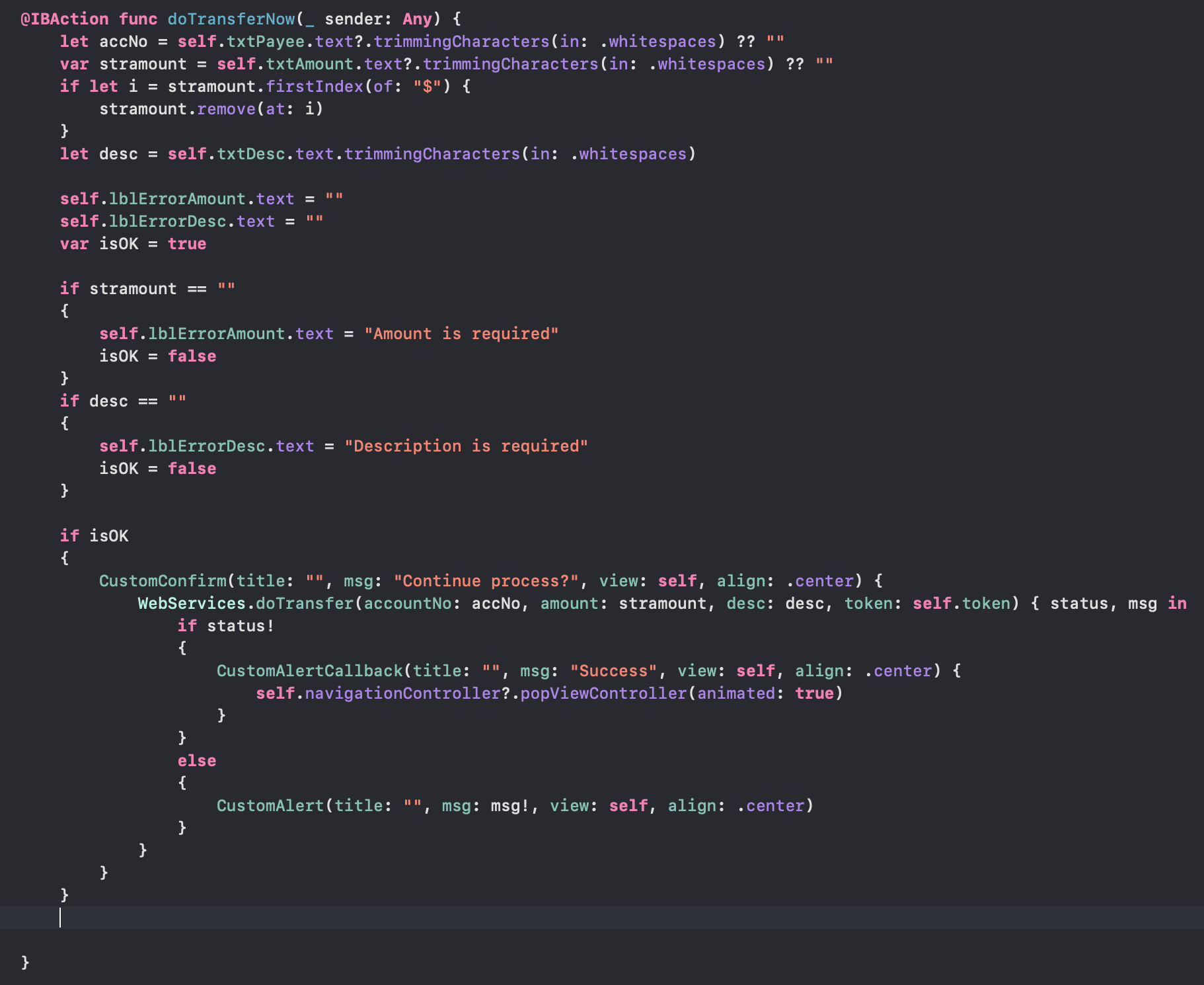The width and height of the screenshot is (1204, 985).
Task: Click the amount: argument label
Action: [574, 604]
